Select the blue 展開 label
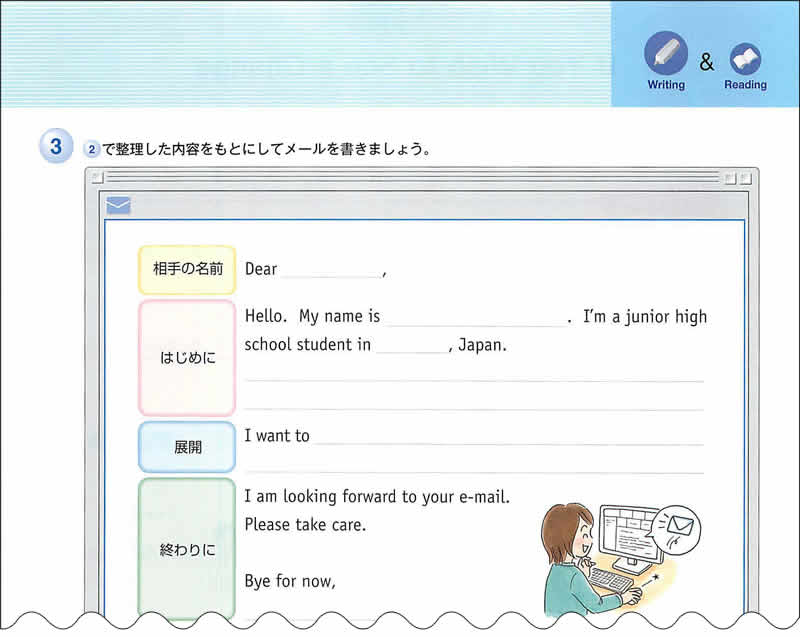Screen dimensions: 800x637 187,447
